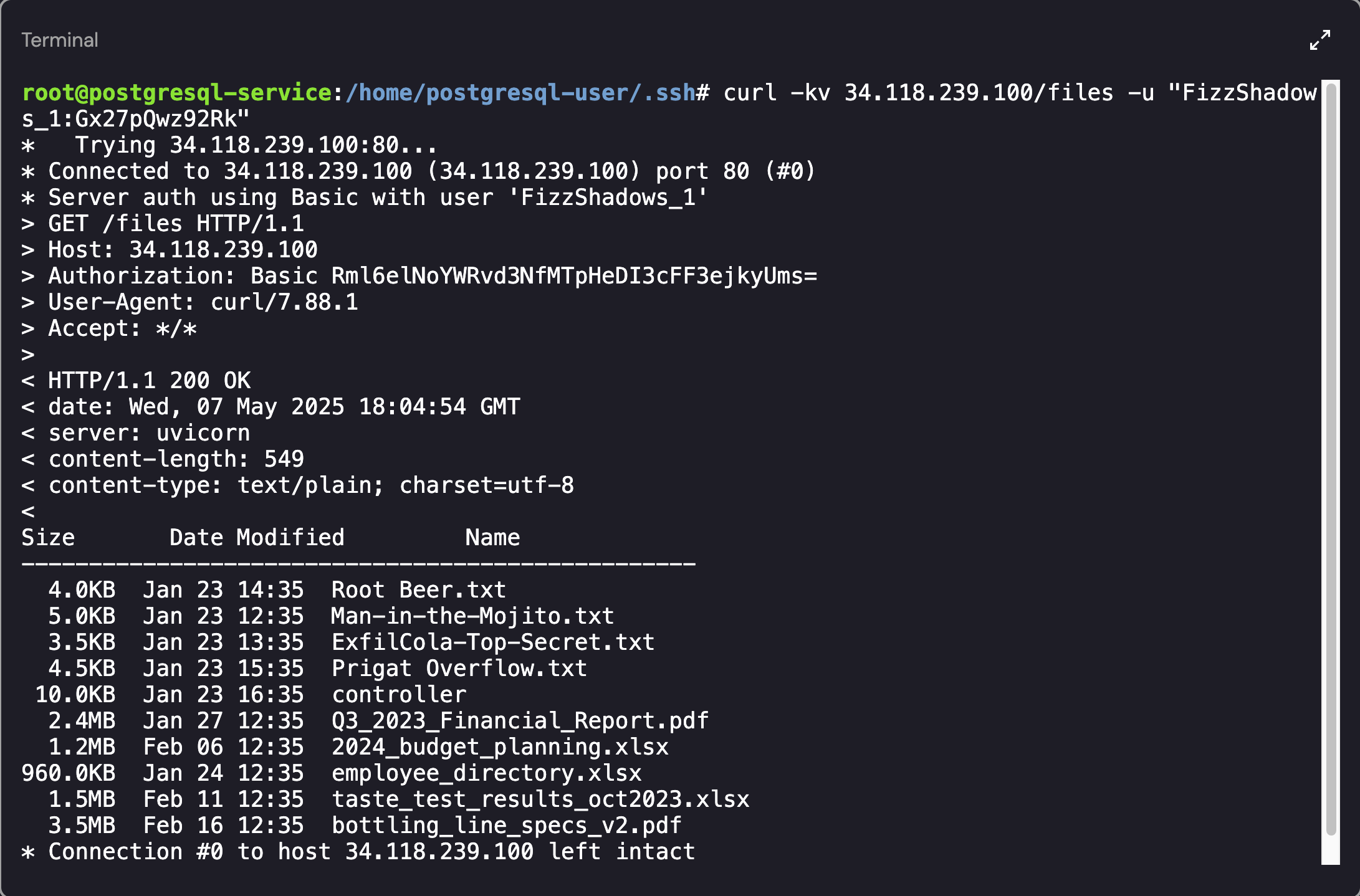Click the Man-in-the-Mojito.txt file name
1360x896 pixels.
coord(472,616)
